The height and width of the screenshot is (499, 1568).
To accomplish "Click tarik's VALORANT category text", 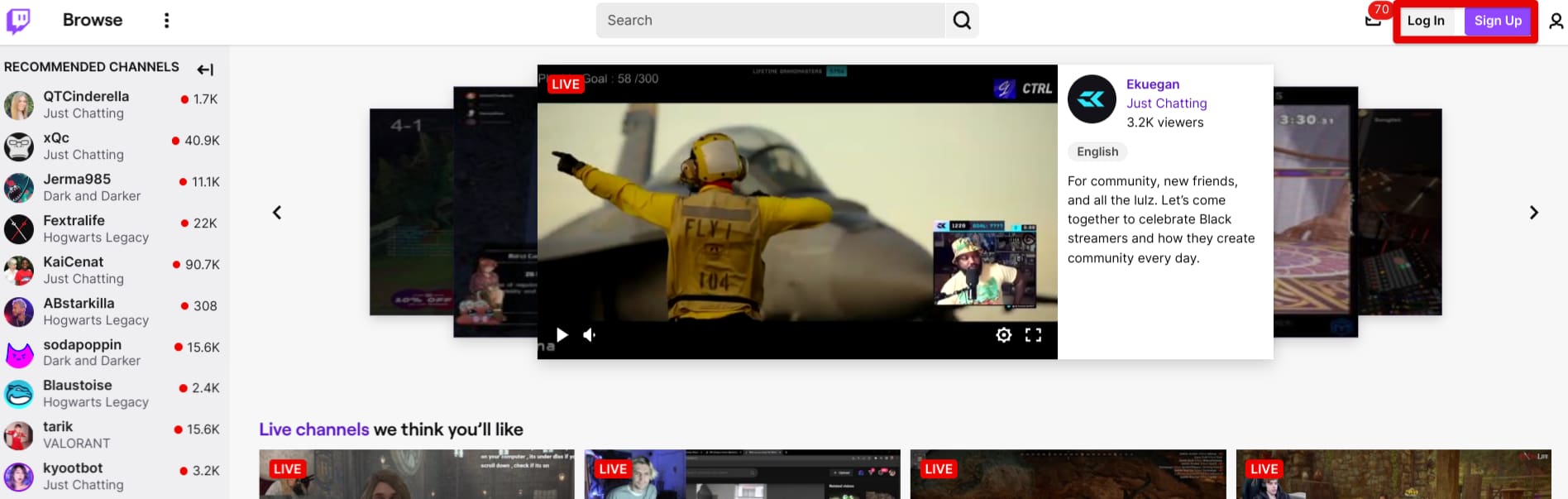I will 77,444.
